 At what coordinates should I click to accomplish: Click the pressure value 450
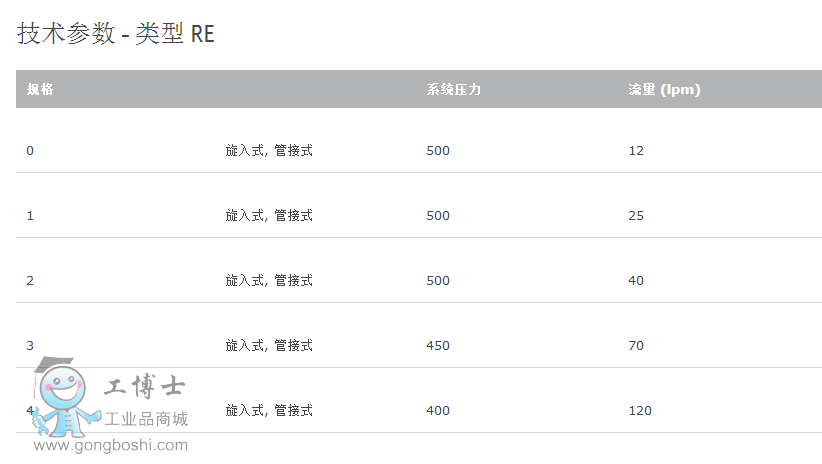tap(438, 346)
